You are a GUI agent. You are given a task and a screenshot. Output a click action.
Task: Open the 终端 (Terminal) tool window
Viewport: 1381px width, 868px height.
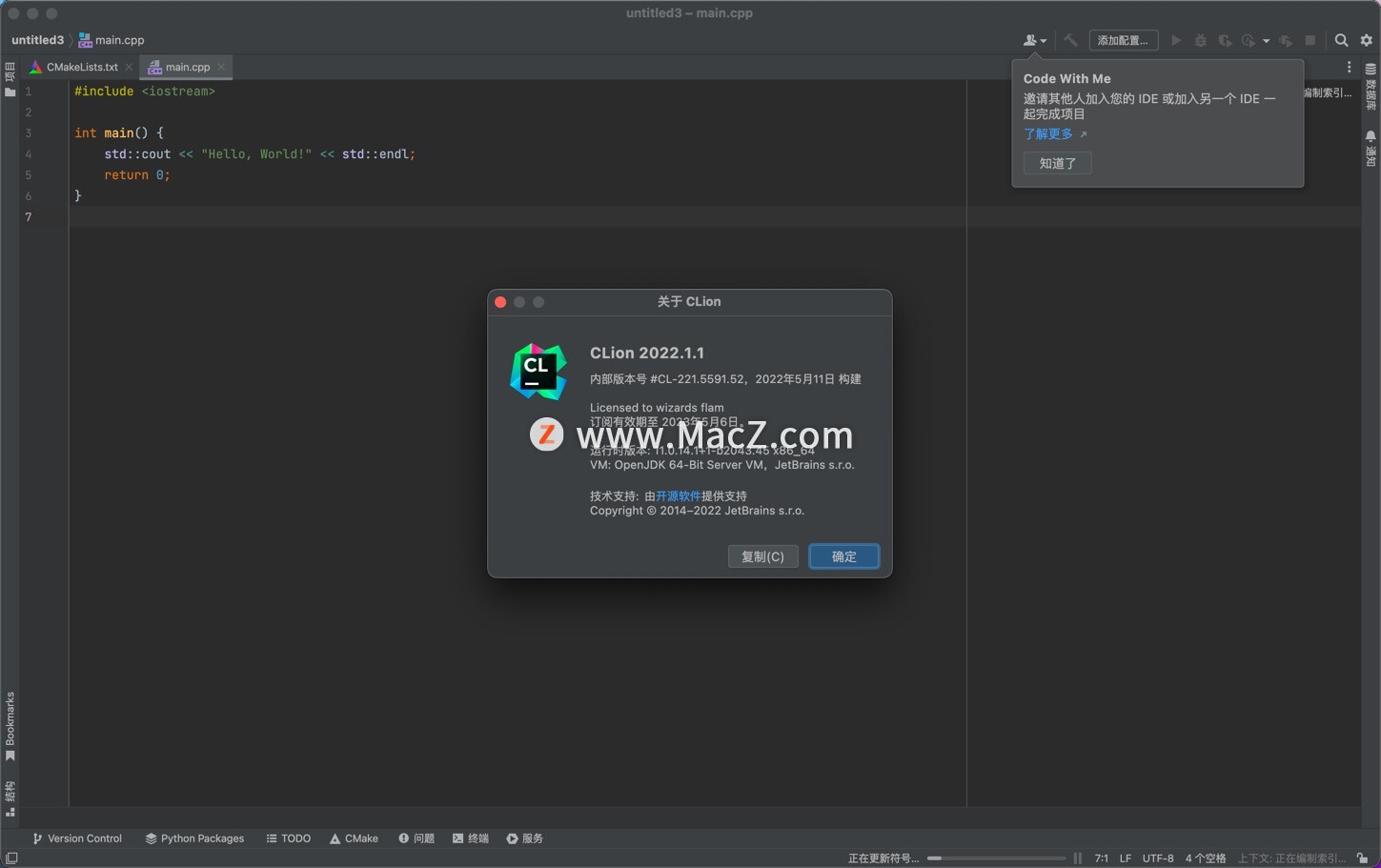click(471, 838)
